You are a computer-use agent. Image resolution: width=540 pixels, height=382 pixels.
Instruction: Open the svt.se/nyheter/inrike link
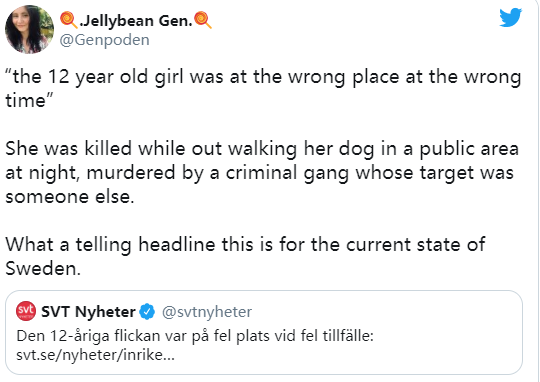tap(95, 355)
